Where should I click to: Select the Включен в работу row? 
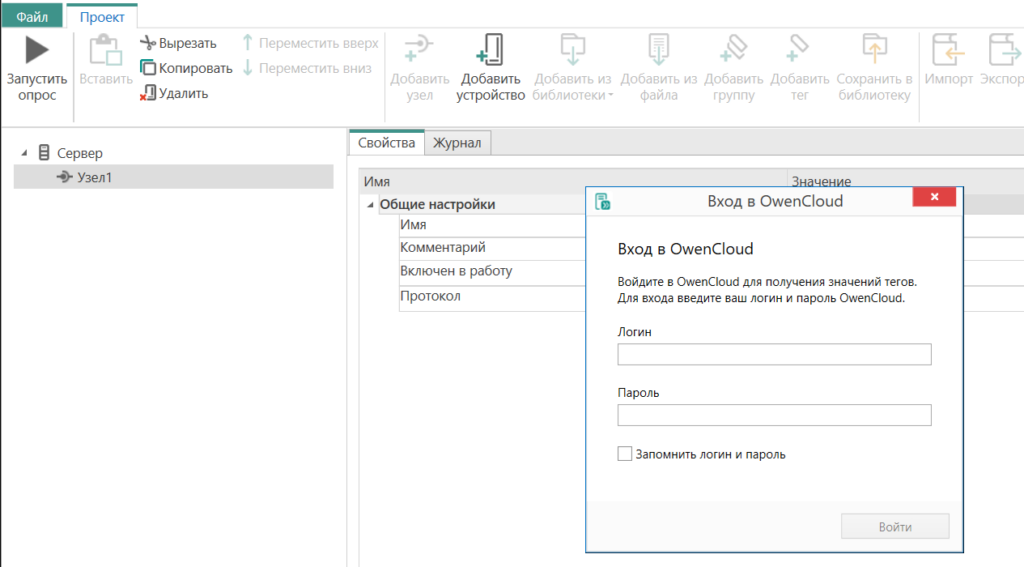pos(492,271)
